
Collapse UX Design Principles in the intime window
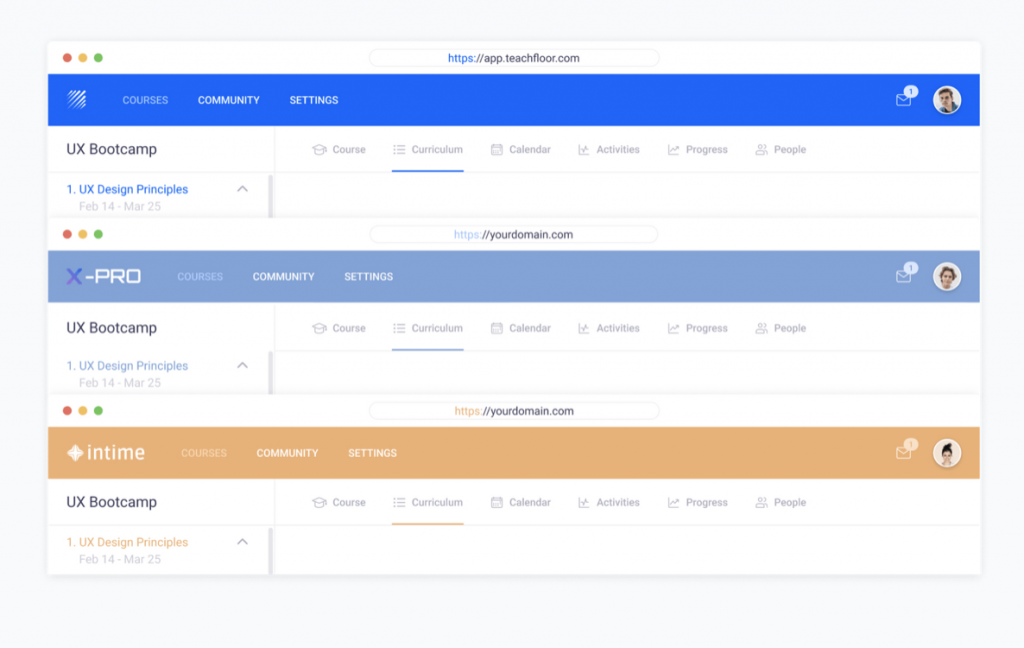(x=242, y=542)
